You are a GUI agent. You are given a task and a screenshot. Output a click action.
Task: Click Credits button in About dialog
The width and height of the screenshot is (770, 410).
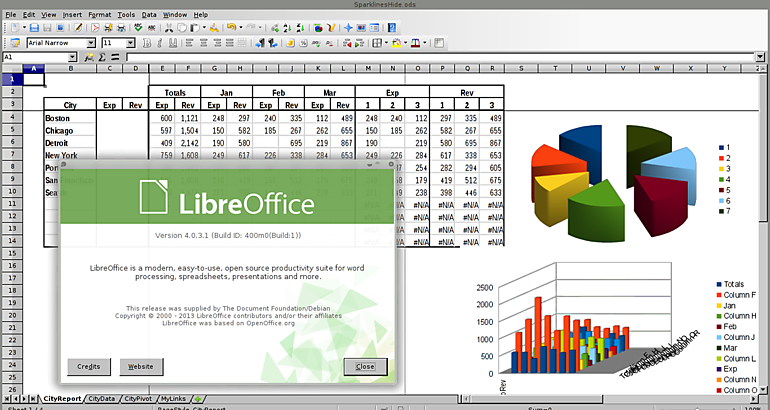(89, 366)
